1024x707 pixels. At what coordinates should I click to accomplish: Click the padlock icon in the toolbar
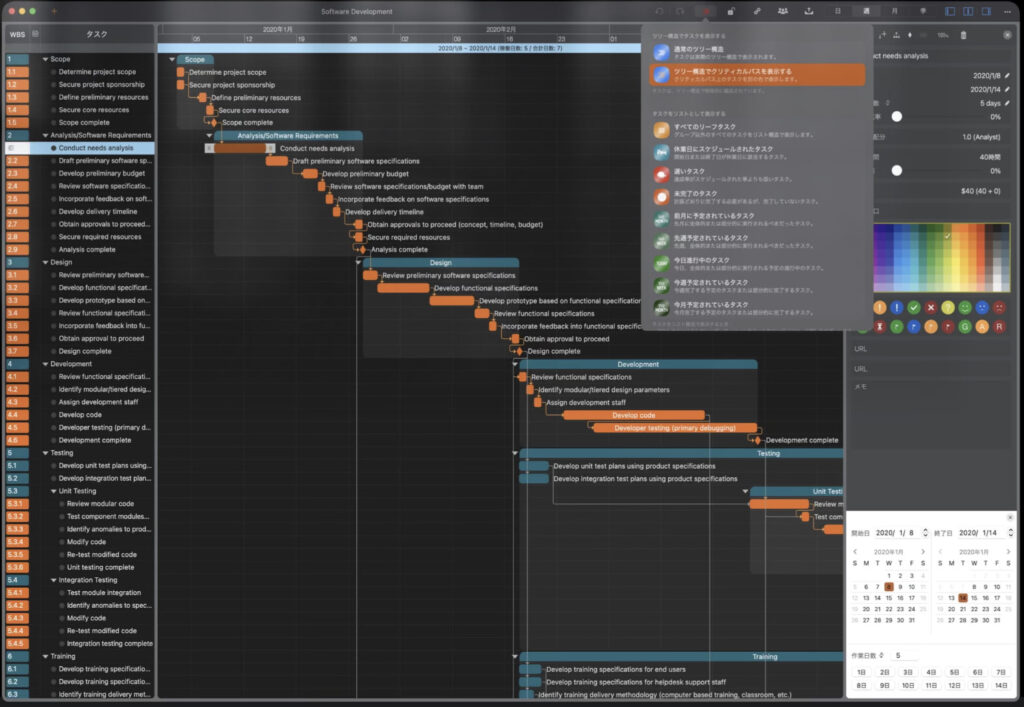tap(731, 11)
